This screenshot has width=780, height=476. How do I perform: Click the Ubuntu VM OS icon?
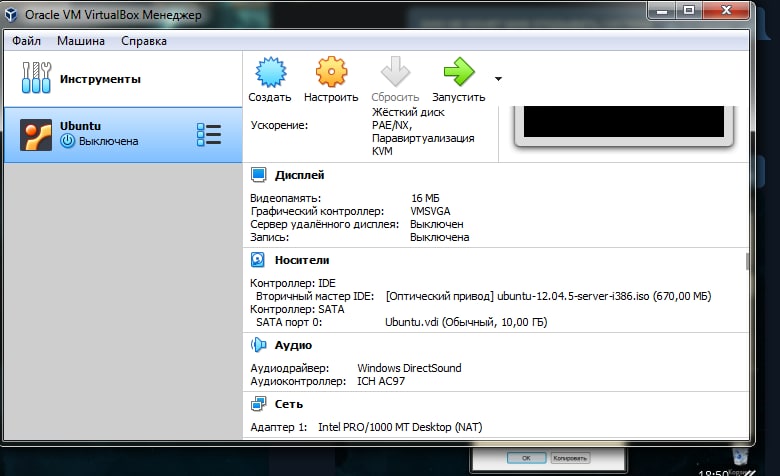[x=36, y=135]
